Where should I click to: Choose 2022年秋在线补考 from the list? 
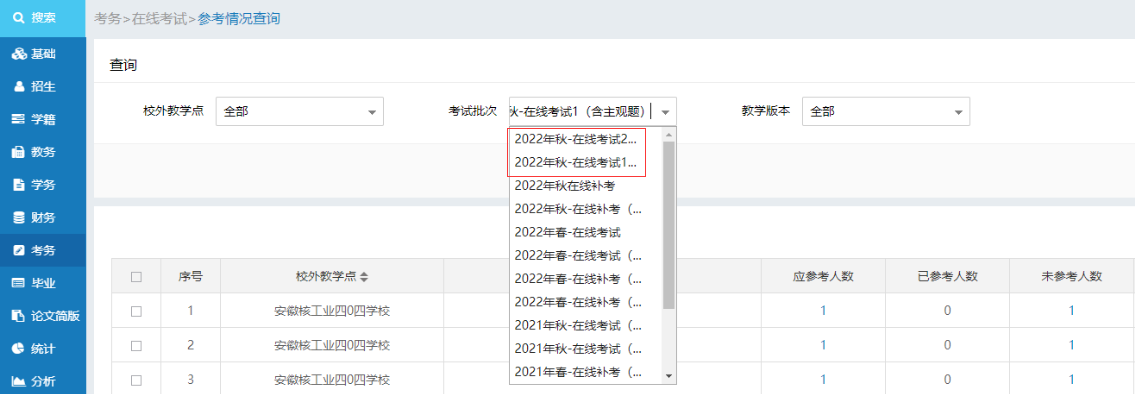click(x=565, y=186)
